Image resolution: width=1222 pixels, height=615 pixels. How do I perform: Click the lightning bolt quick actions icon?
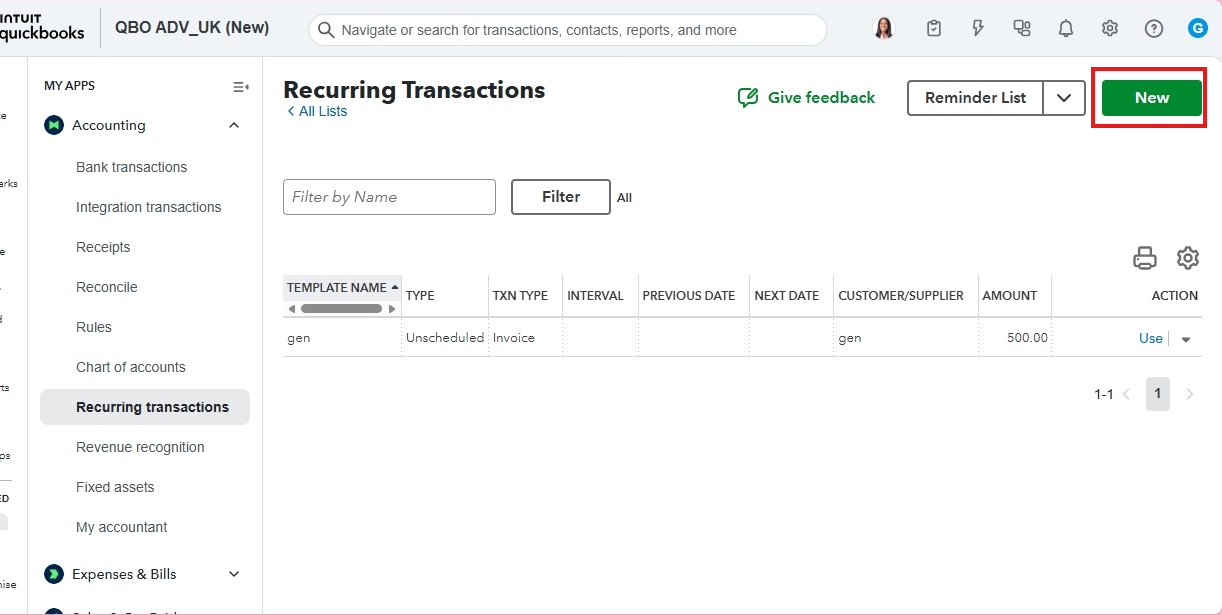pos(978,29)
